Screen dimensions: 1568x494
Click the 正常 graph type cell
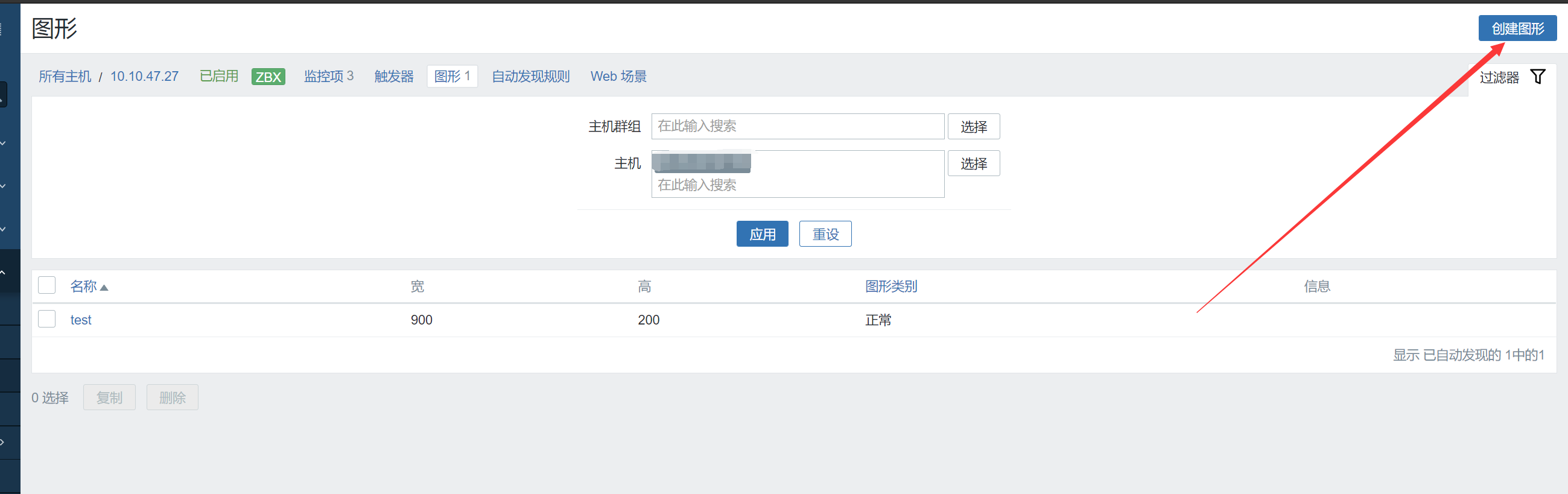pyautogui.click(x=878, y=320)
